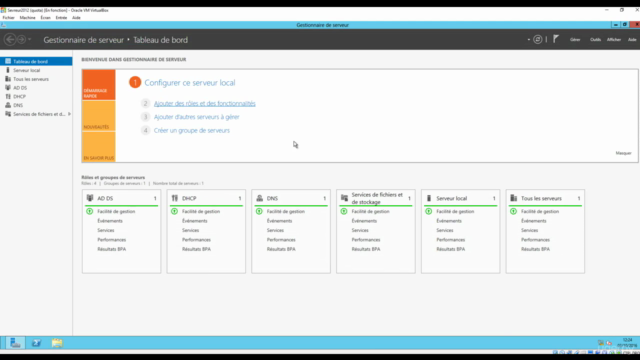Viewport: 640px width, 360px height.
Task: Open VirtualBox Machine menu
Action: click(x=27, y=18)
